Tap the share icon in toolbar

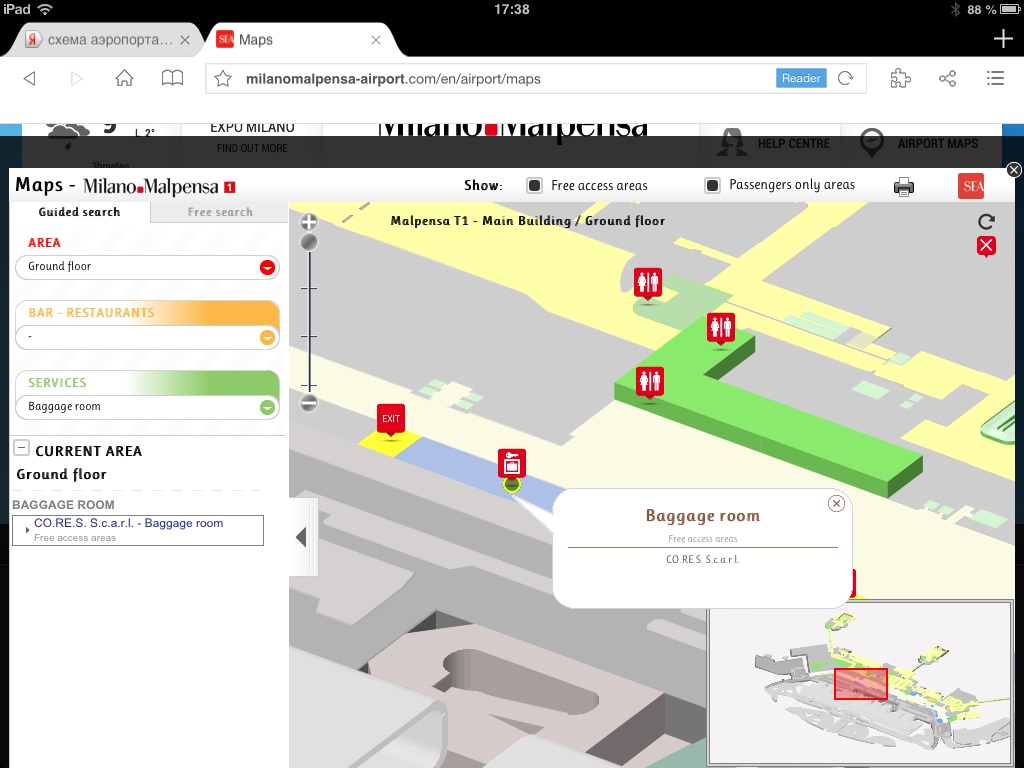(x=948, y=78)
